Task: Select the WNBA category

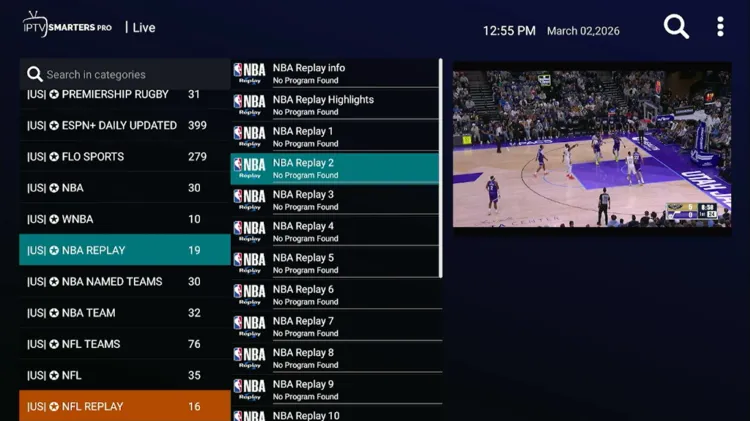Action: coord(125,219)
